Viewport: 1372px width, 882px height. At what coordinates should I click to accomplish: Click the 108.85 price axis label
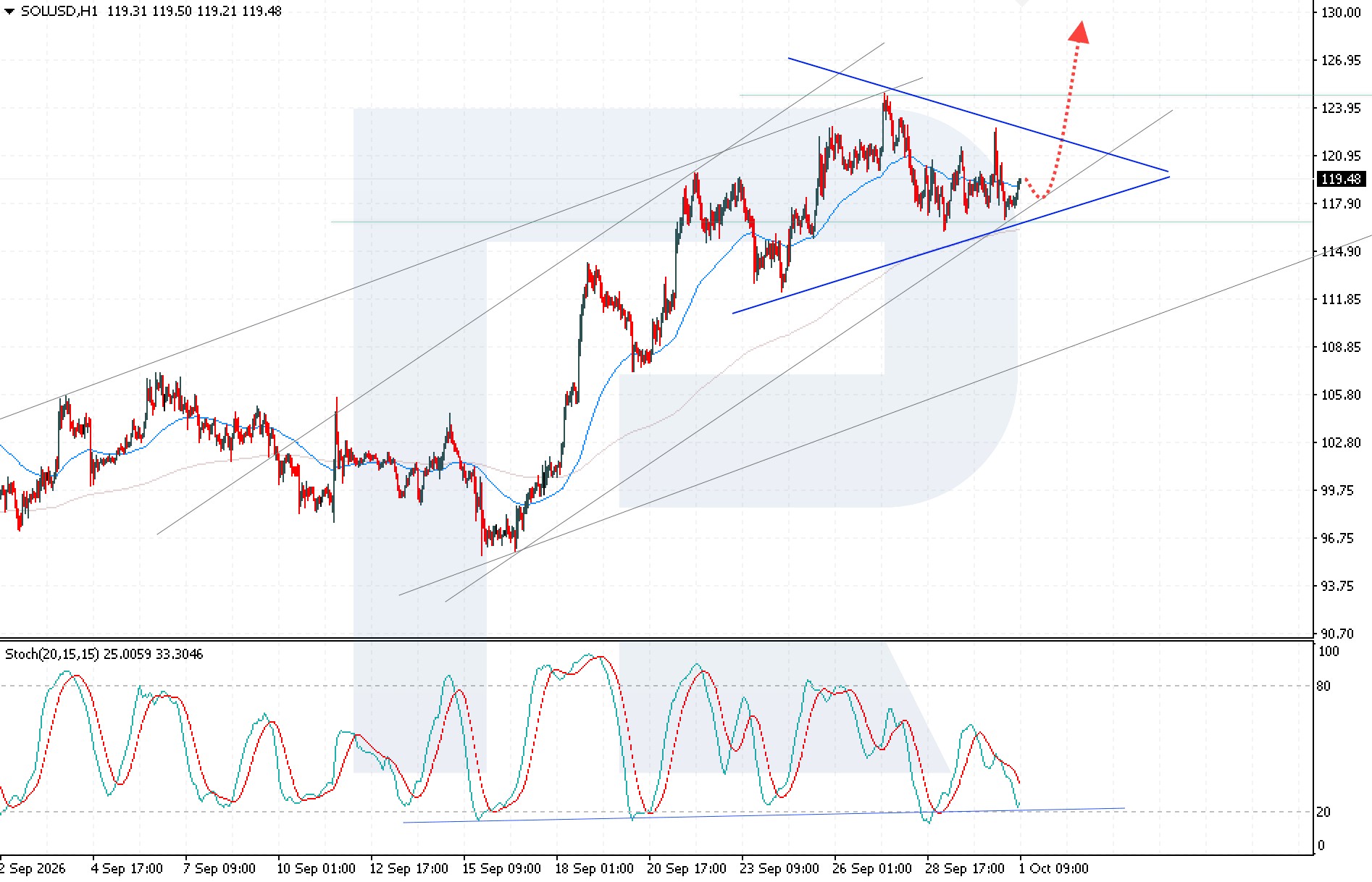coord(1341,347)
